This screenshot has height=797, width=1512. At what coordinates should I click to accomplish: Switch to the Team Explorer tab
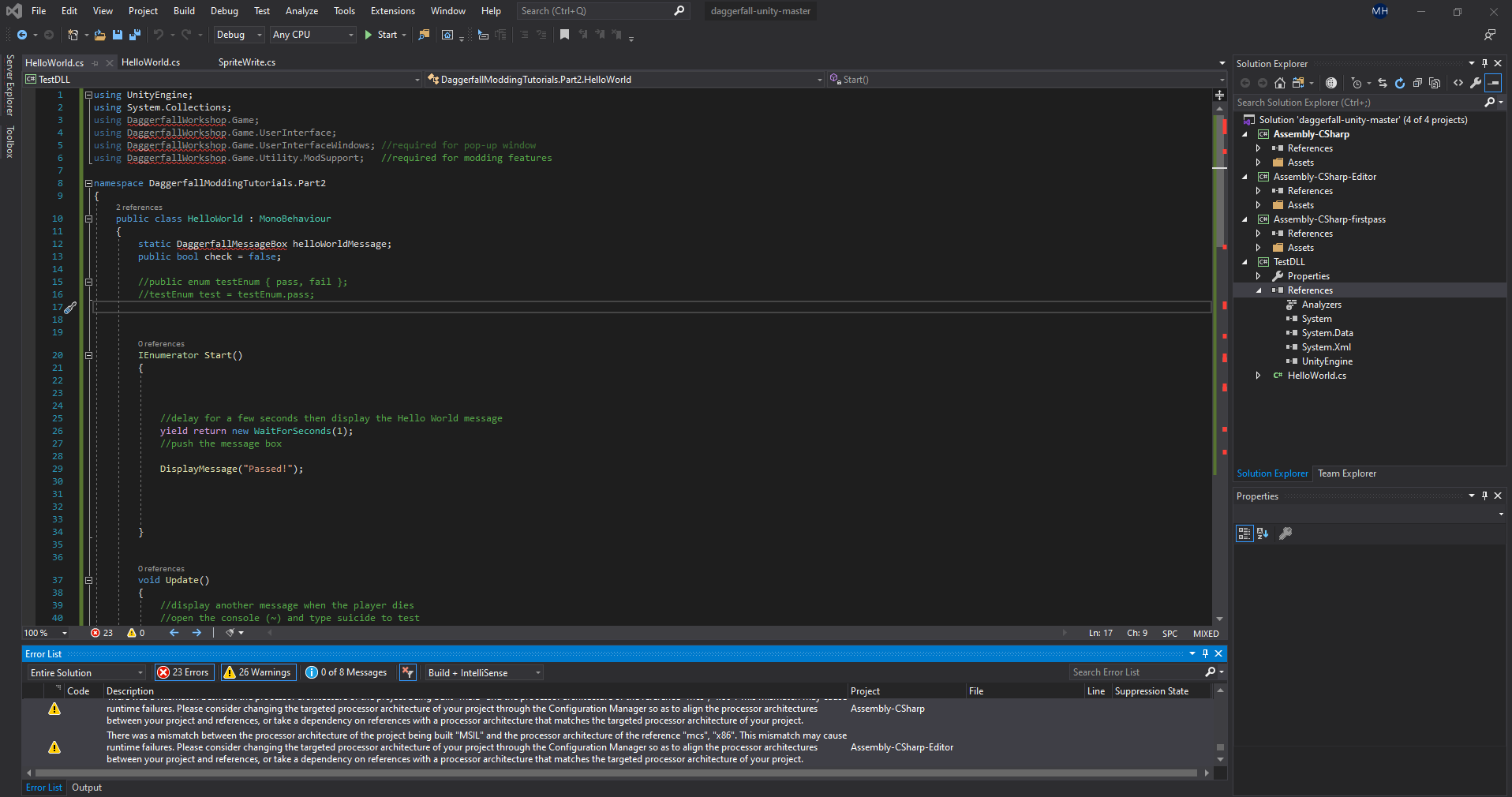1347,473
